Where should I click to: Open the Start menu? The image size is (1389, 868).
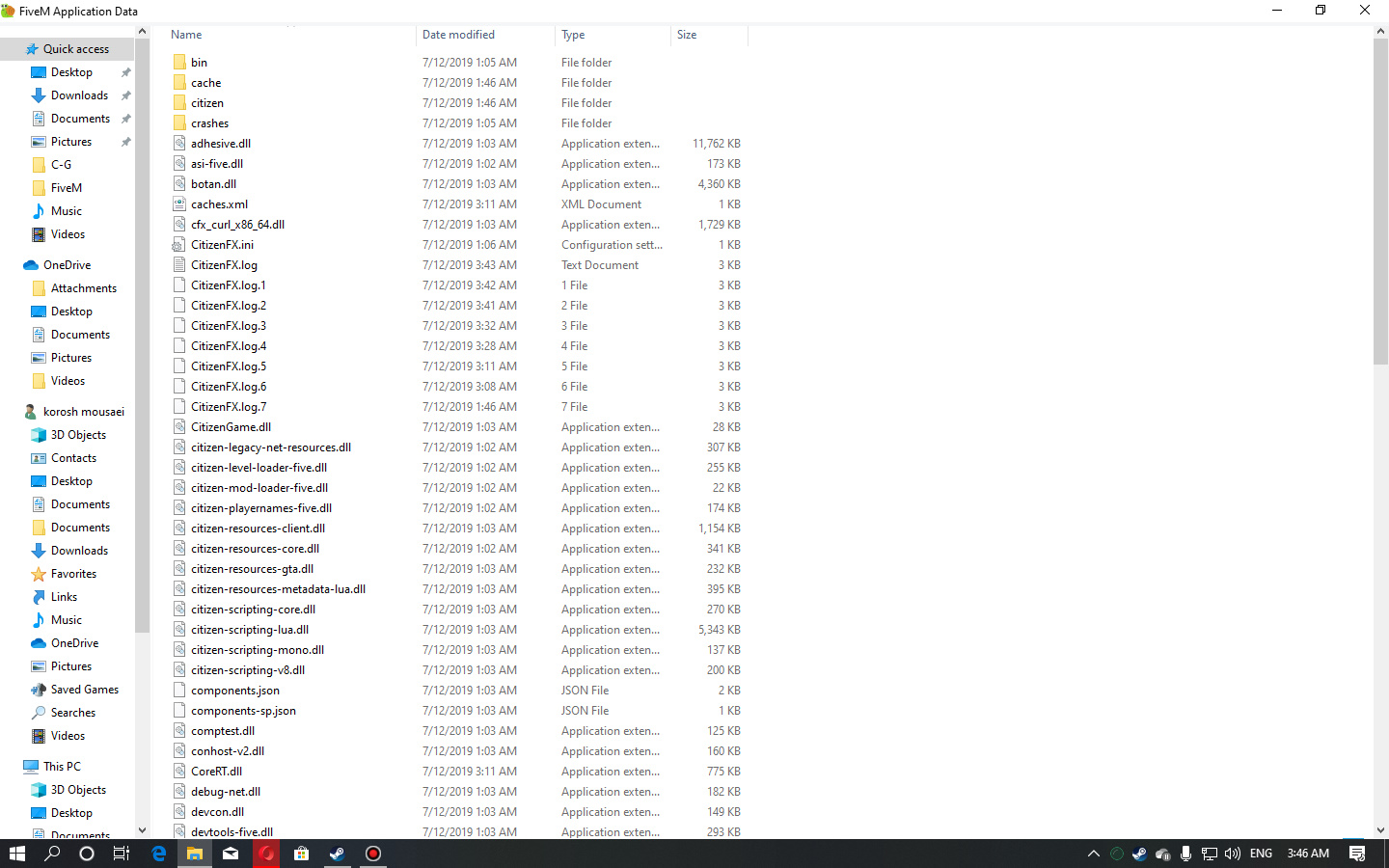click(x=17, y=854)
